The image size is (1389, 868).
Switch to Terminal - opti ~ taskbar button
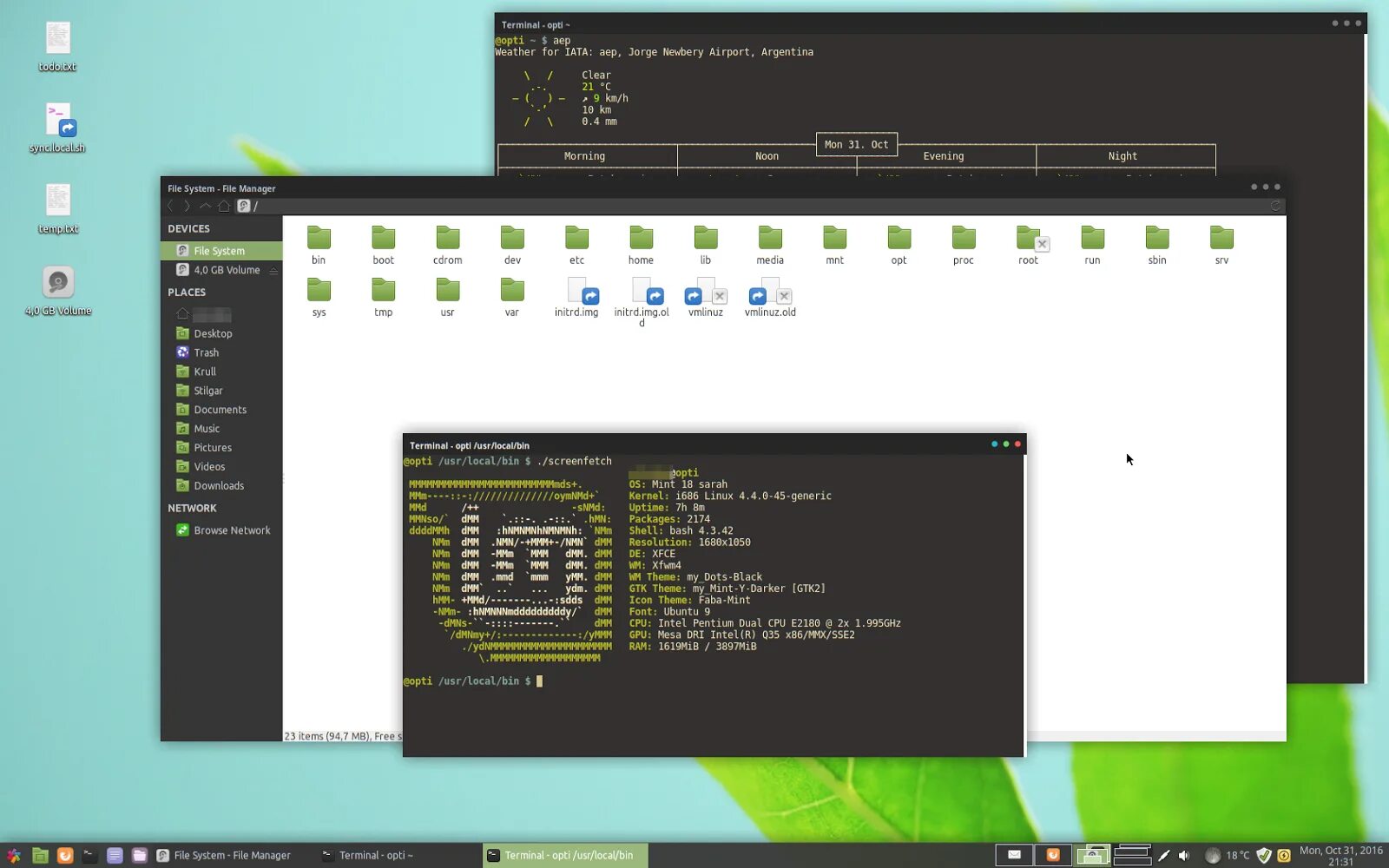[398, 855]
